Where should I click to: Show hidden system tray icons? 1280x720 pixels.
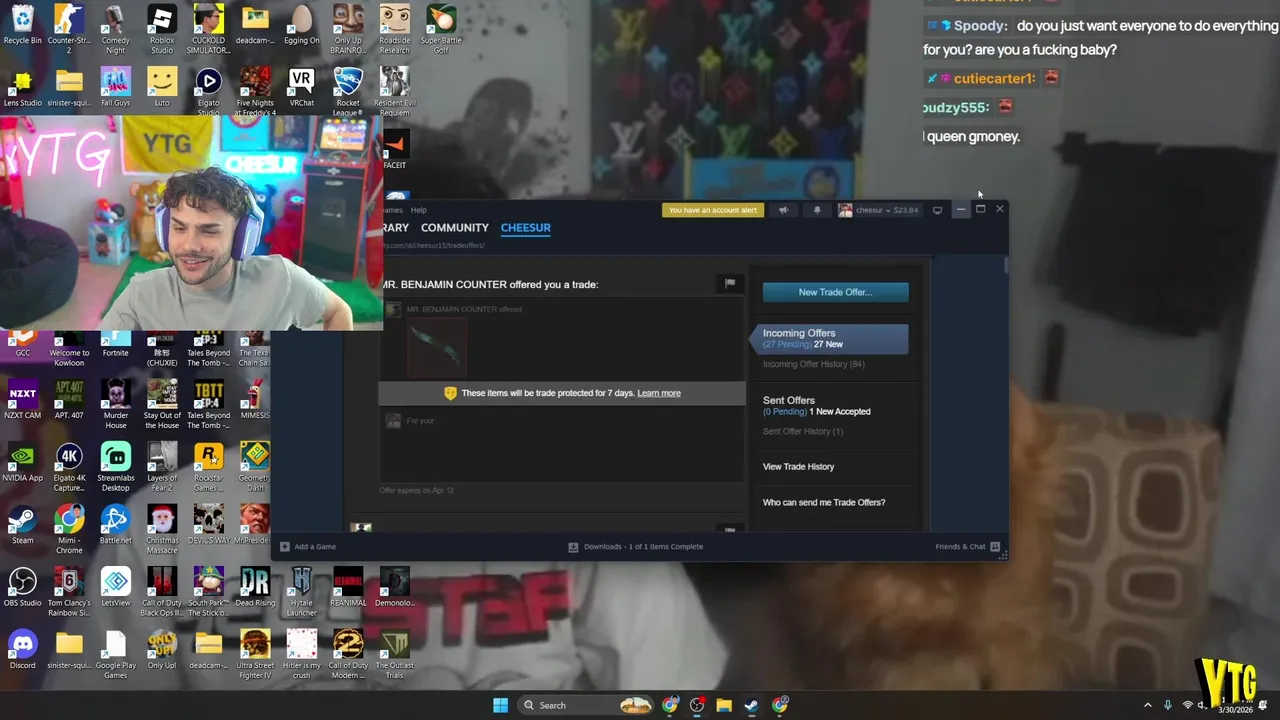tap(1148, 705)
